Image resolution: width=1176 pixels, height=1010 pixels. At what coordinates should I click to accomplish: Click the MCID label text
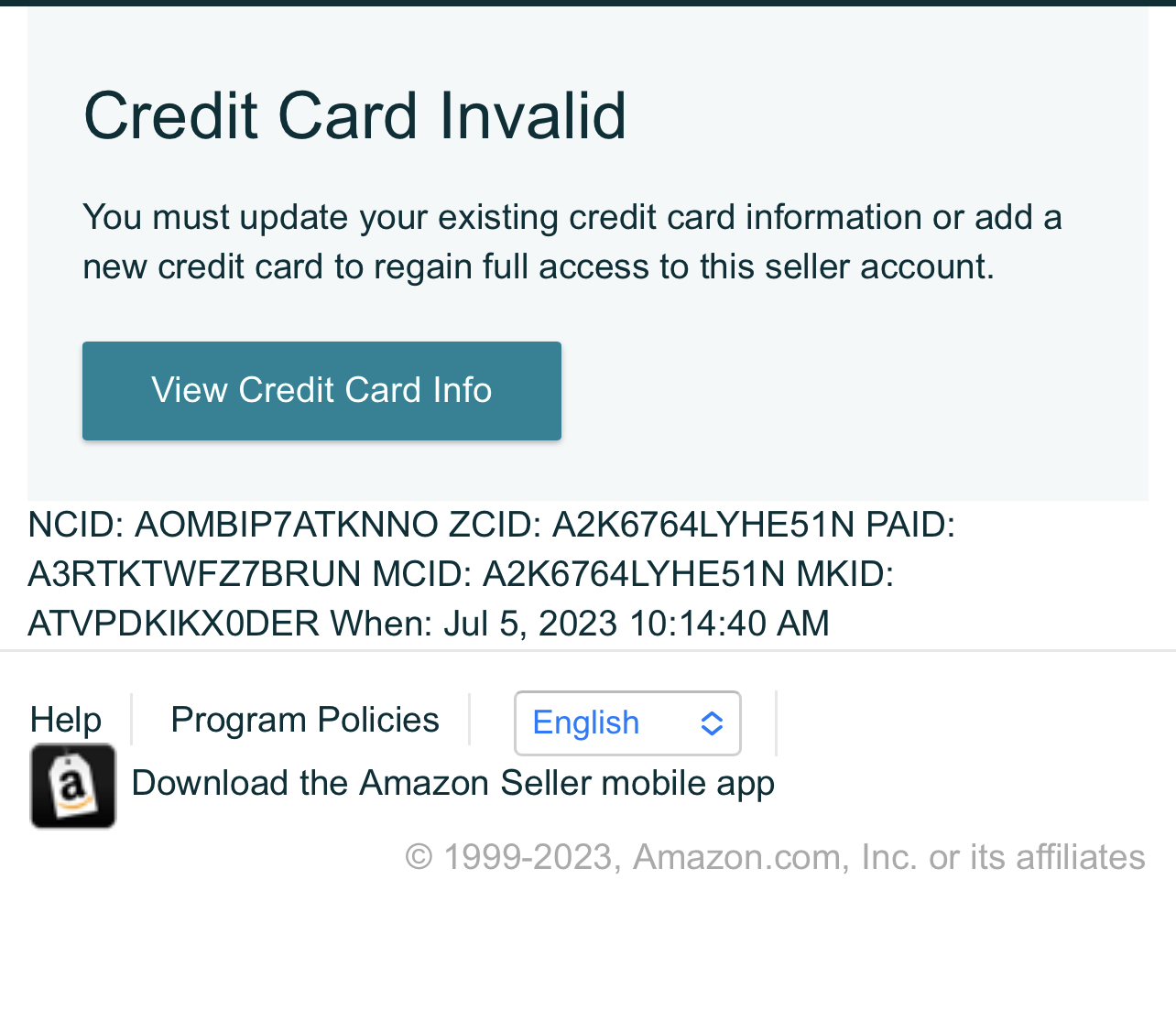422,574
